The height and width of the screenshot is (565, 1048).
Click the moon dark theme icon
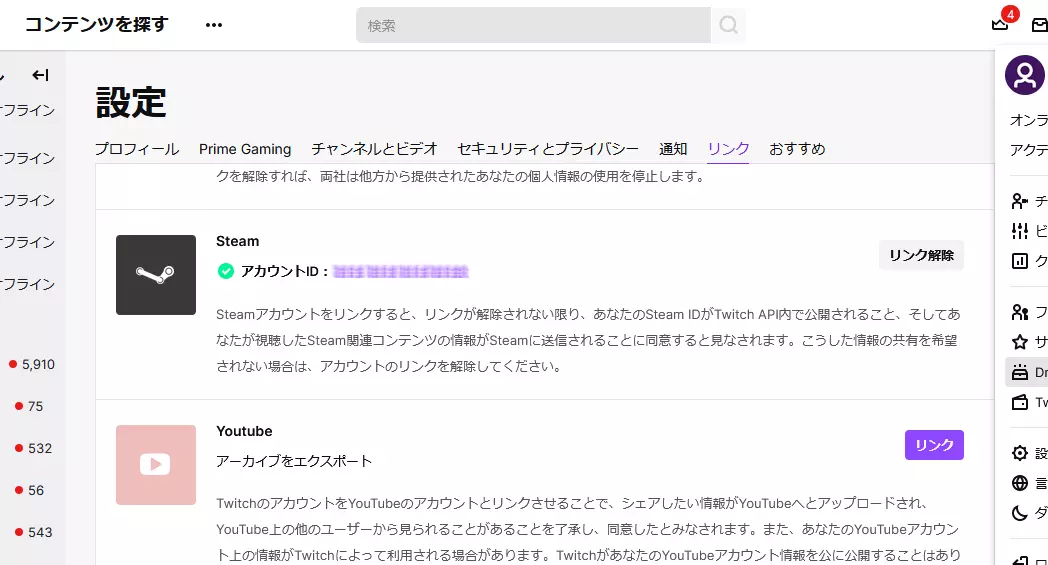pos(1019,513)
